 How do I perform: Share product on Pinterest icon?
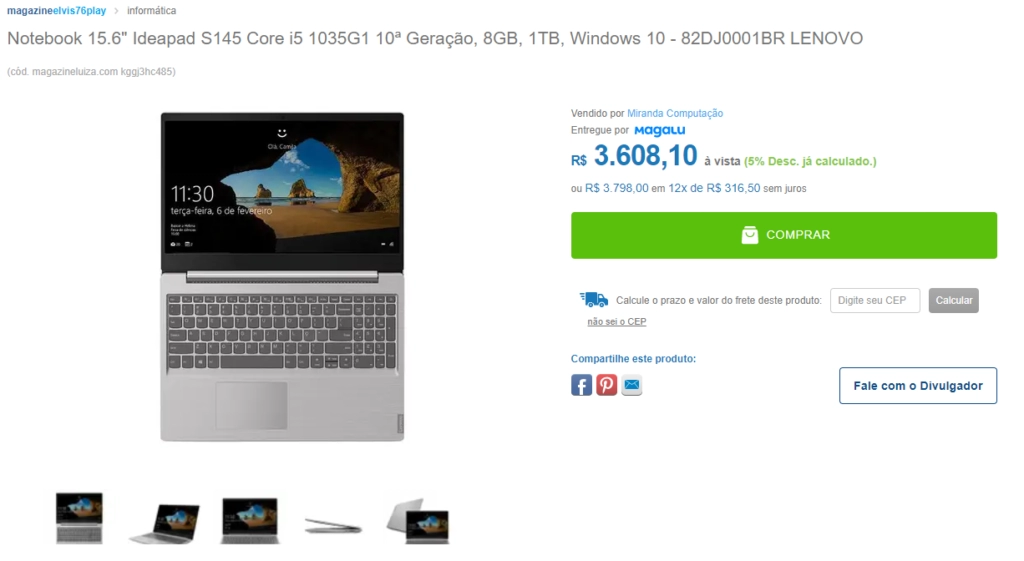tap(606, 385)
